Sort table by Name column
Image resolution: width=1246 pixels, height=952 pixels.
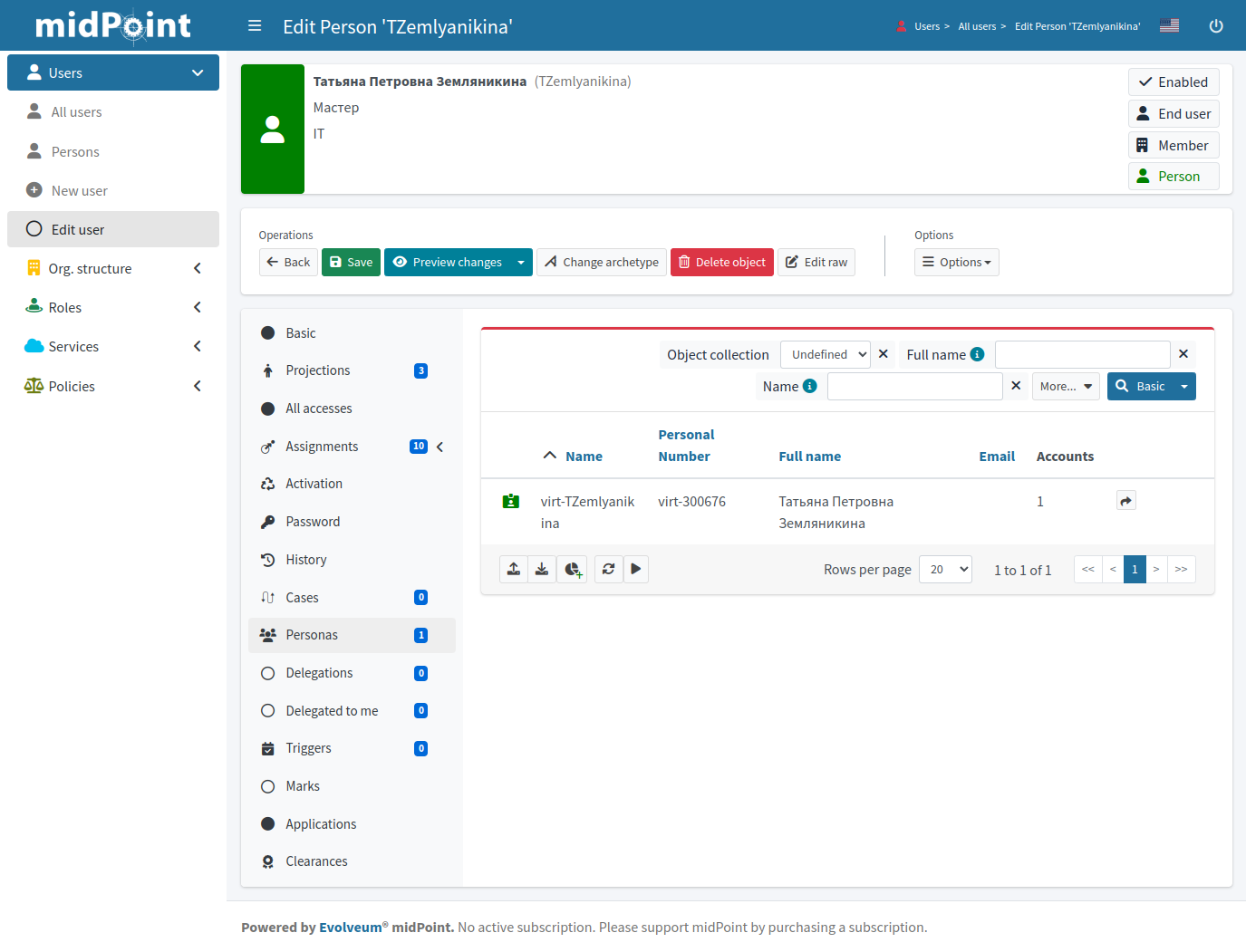pyautogui.click(x=584, y=457)
